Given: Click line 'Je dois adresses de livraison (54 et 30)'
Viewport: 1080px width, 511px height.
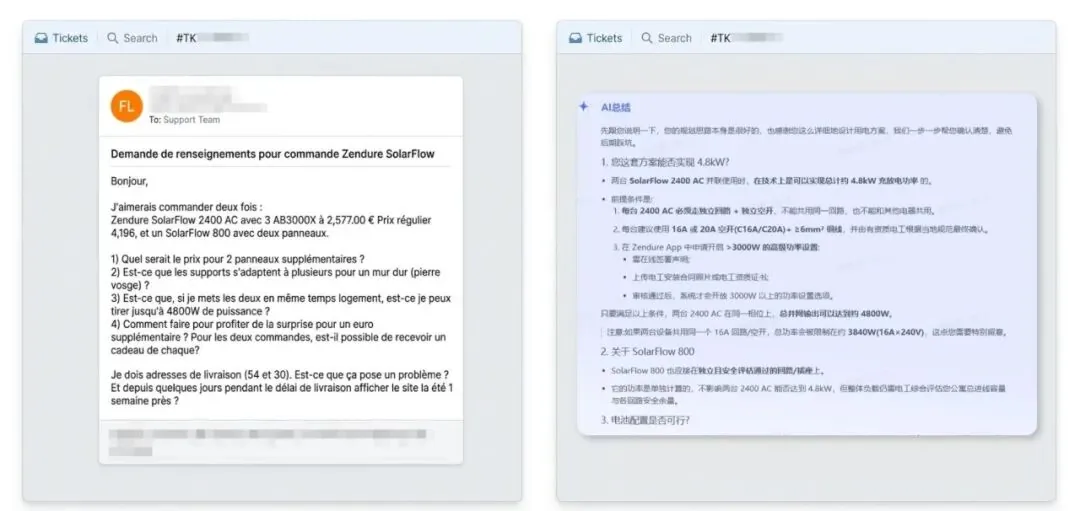Looking at the screenshot, I should (280, 375).
